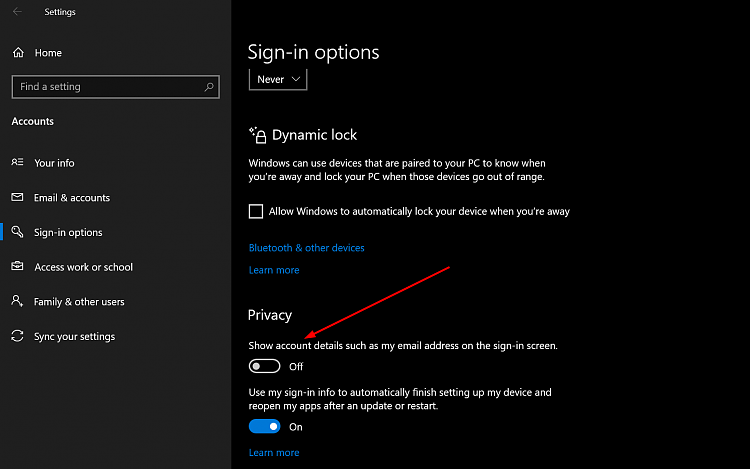
Task: Click the Dynamic lock padlock icon
Action: [258, 135]
